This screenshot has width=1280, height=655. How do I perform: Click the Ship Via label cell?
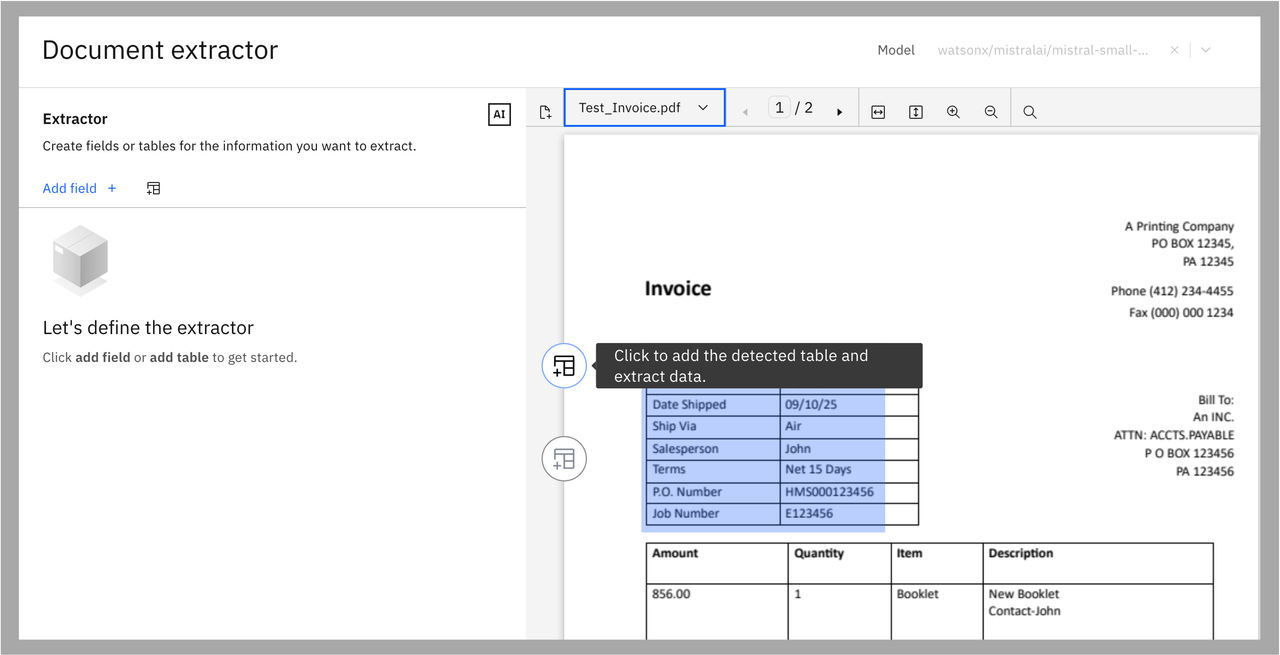pos(713,427)
